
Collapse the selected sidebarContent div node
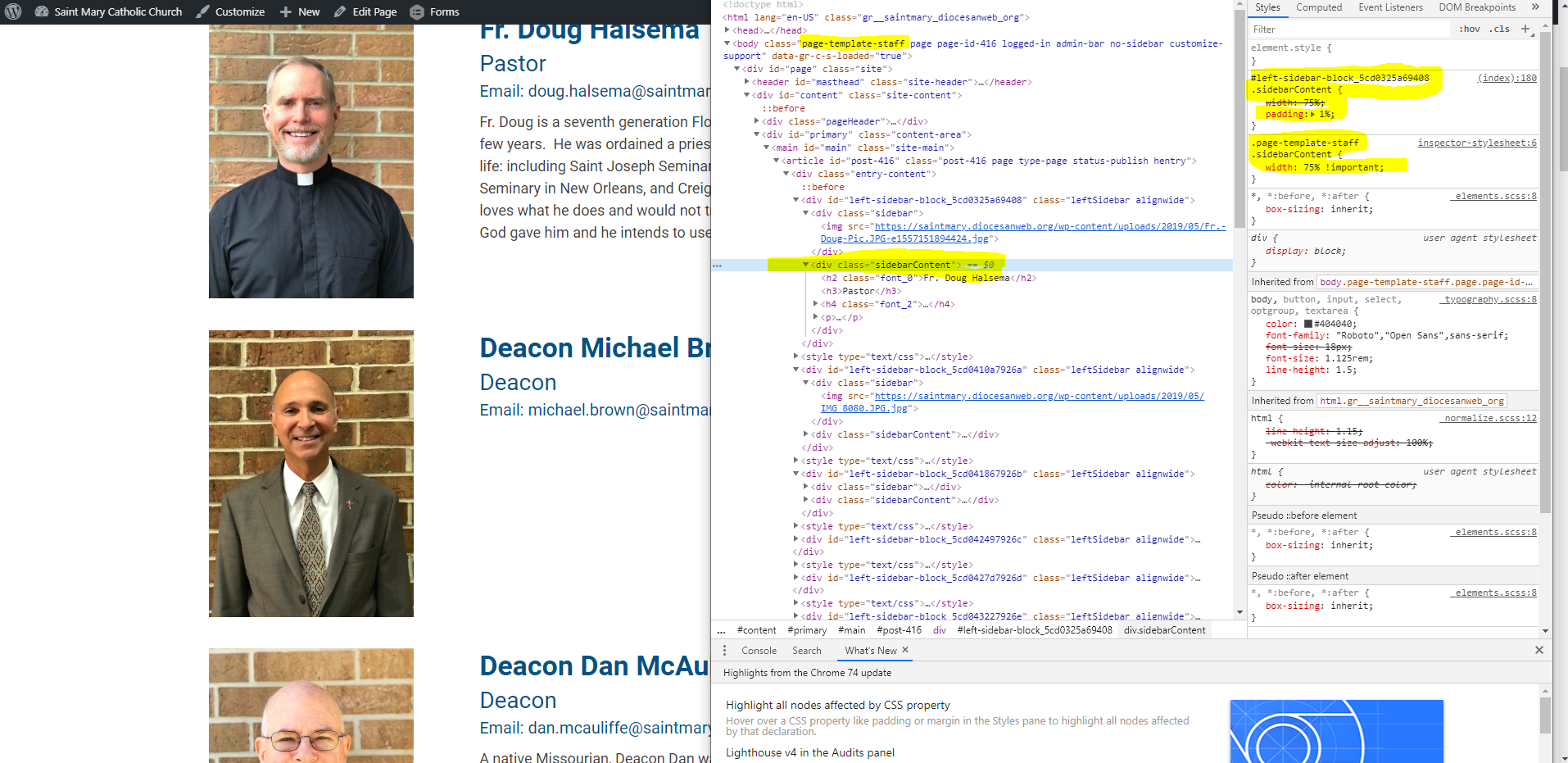pyautogui.click(x=805, y=265)
